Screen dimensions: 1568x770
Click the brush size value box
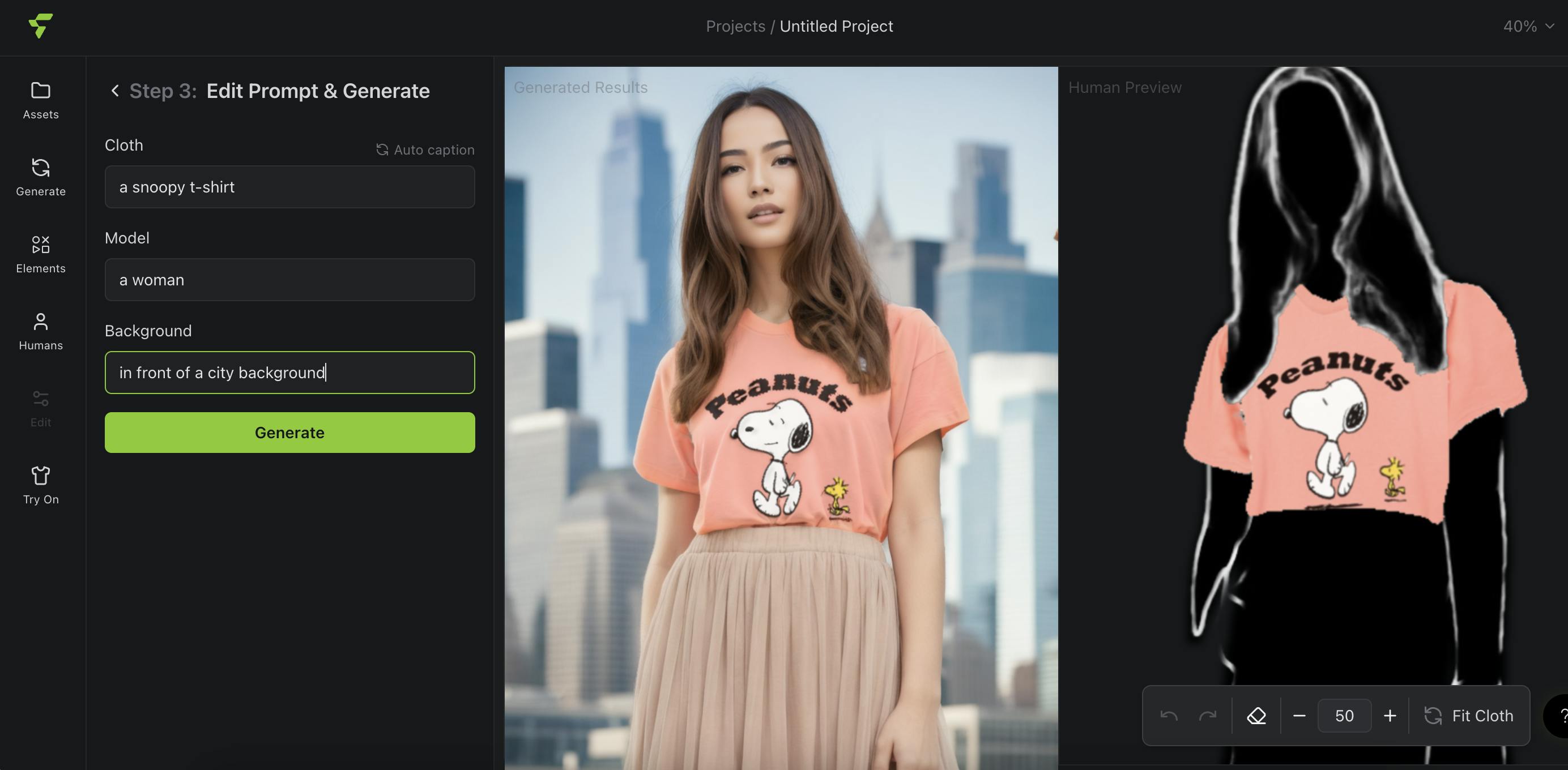coord(1344,716)
